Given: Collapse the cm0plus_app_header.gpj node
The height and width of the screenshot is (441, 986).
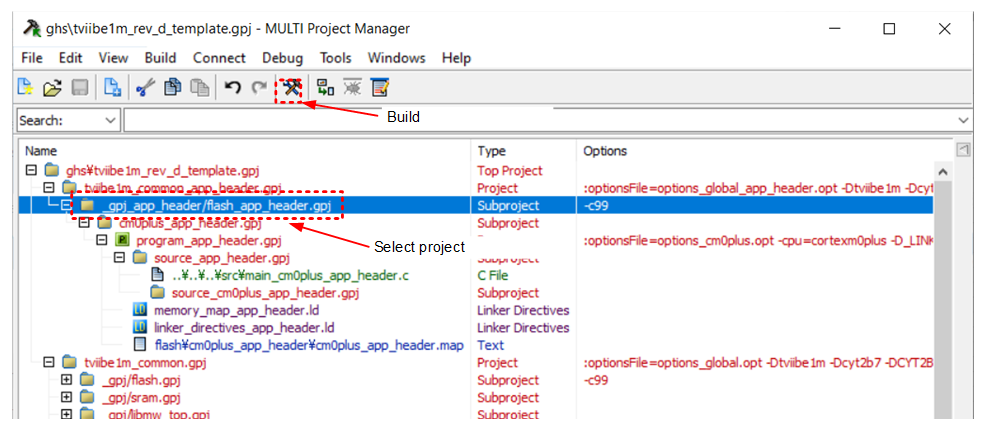Looking at the screenshot, I should coord(84,223).
